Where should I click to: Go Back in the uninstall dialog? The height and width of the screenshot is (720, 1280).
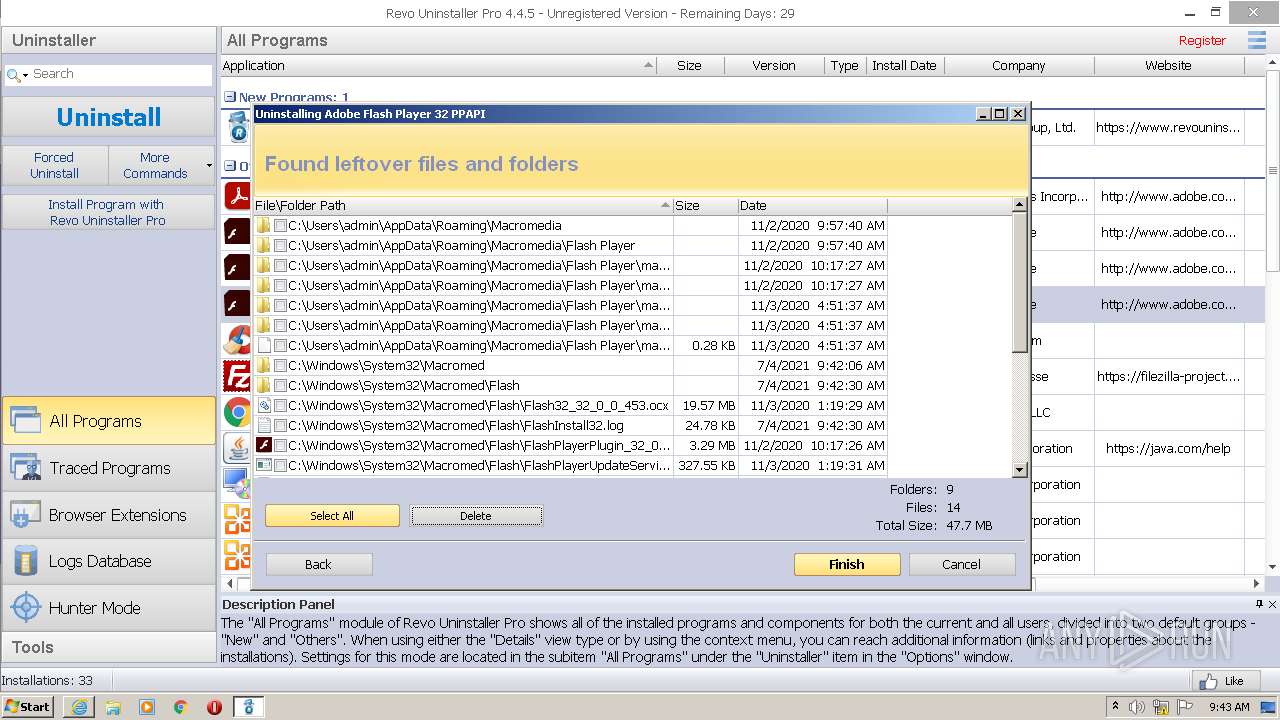coord(318,564)
